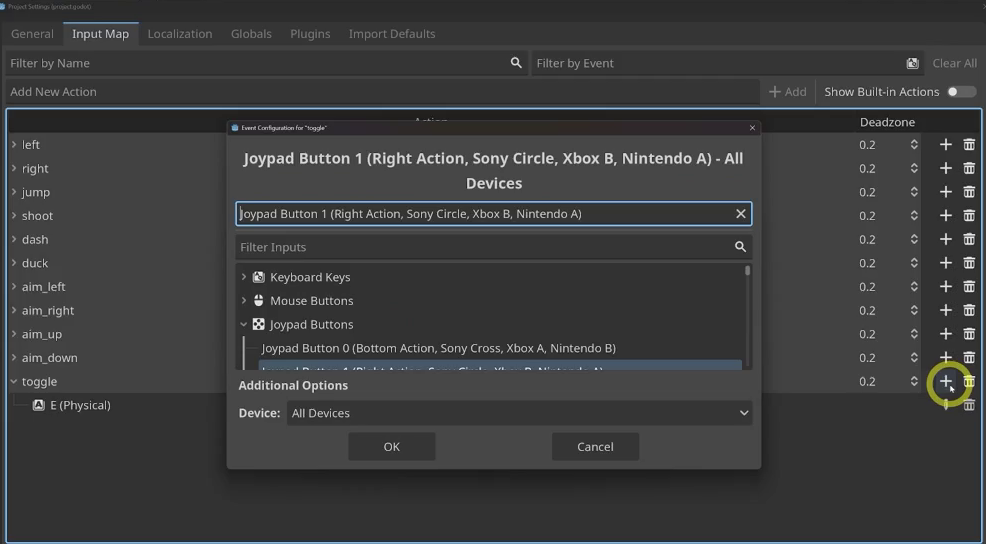Add event to the shoot action
The image size is (986, 544).
945,216
